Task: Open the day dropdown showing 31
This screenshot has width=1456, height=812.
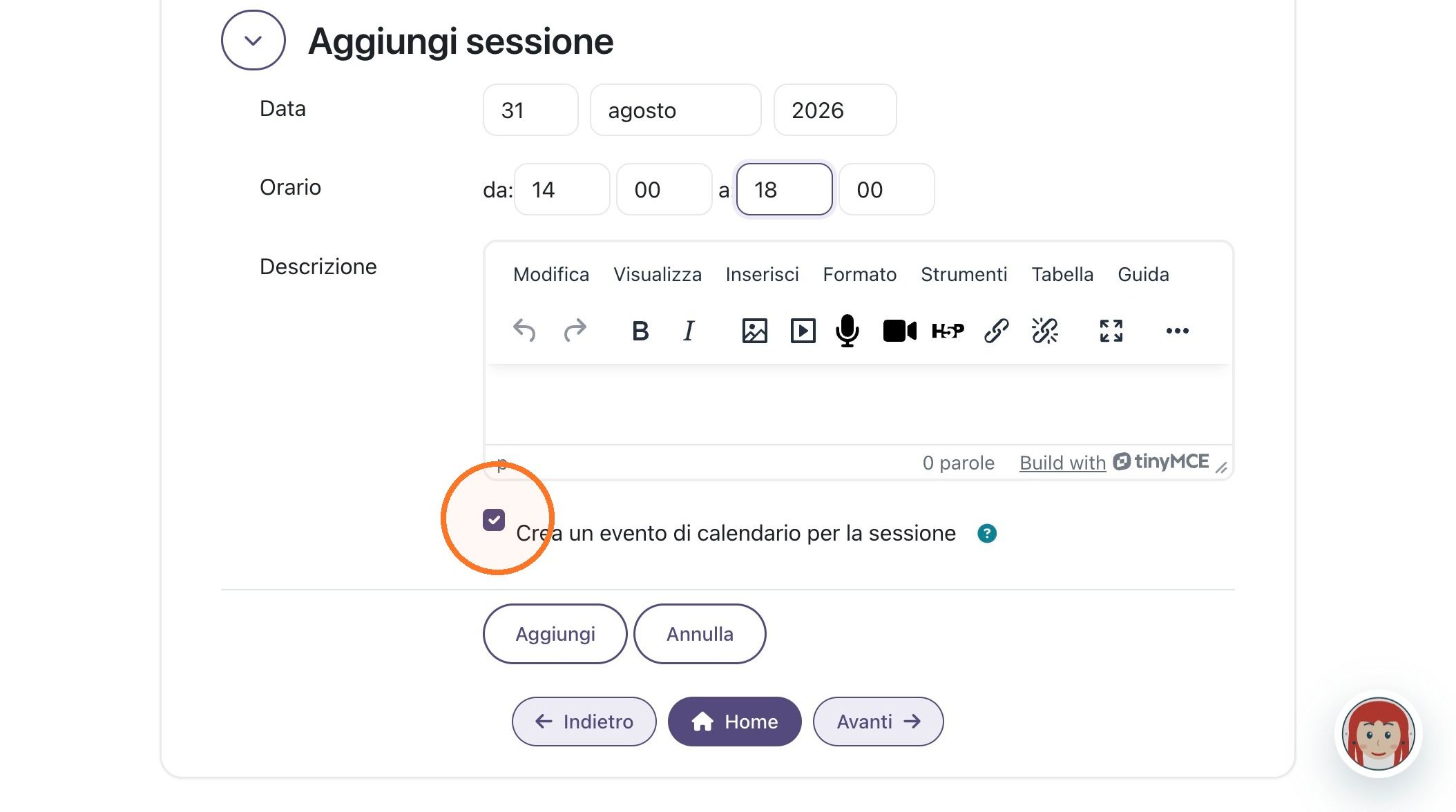Action: pyautogui.click(x=530, y=110)
